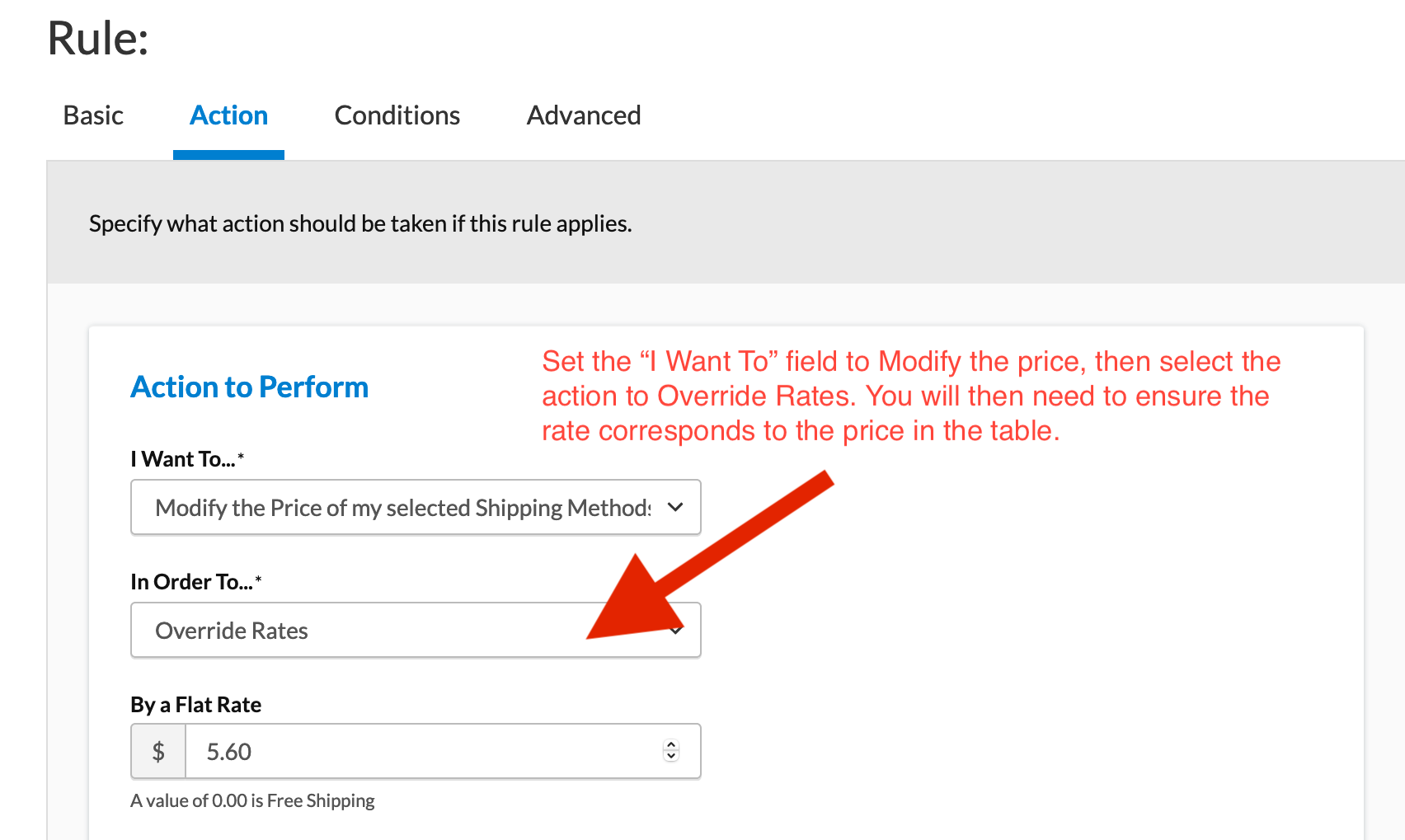The width and height of the screenshot is (1405, 840).
Task: Switch to the Basic tab
Action: coord(92,115)
